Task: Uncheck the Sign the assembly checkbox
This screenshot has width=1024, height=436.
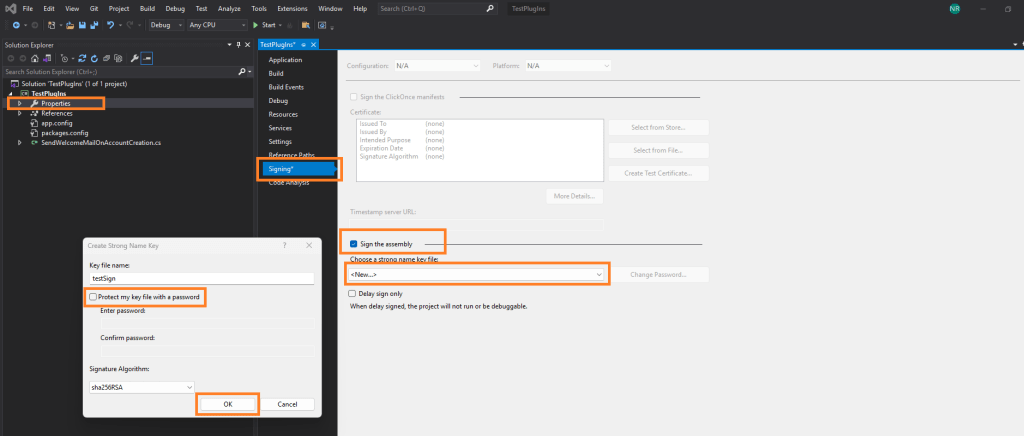Action: 353,243
